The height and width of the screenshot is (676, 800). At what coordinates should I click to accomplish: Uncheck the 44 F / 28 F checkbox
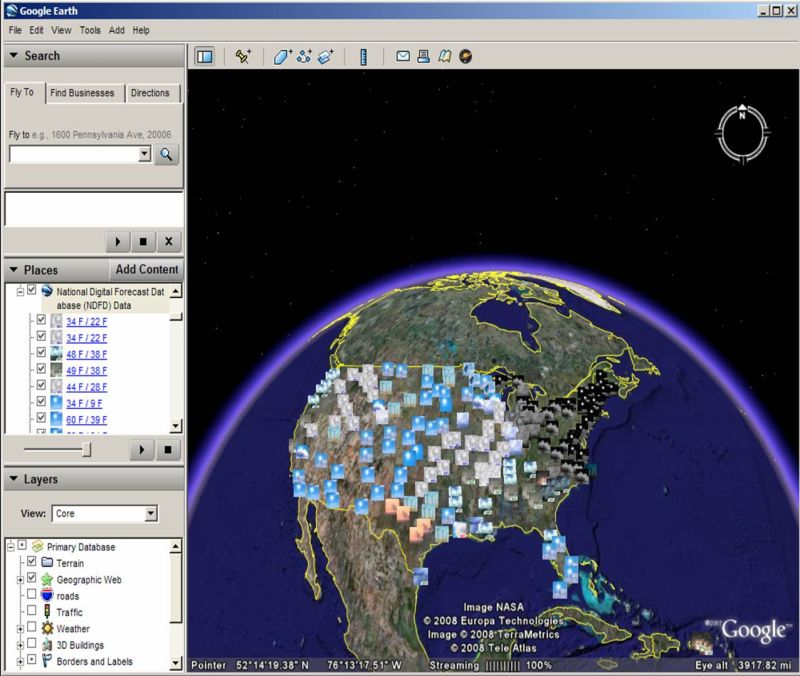point(41,385)
